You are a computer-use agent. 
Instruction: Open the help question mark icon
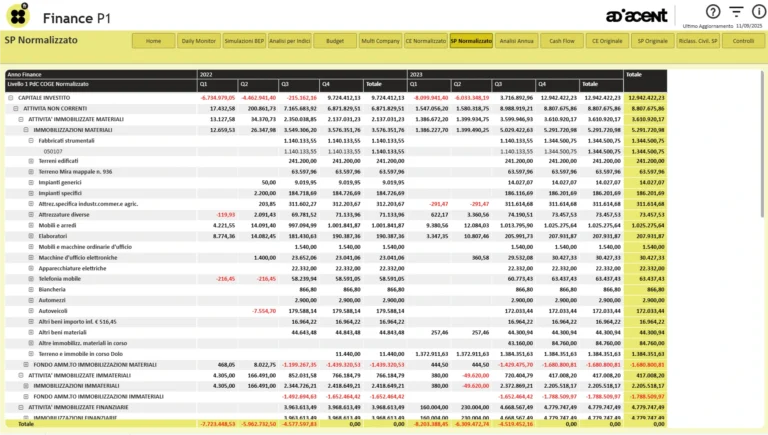click(713, 12)
